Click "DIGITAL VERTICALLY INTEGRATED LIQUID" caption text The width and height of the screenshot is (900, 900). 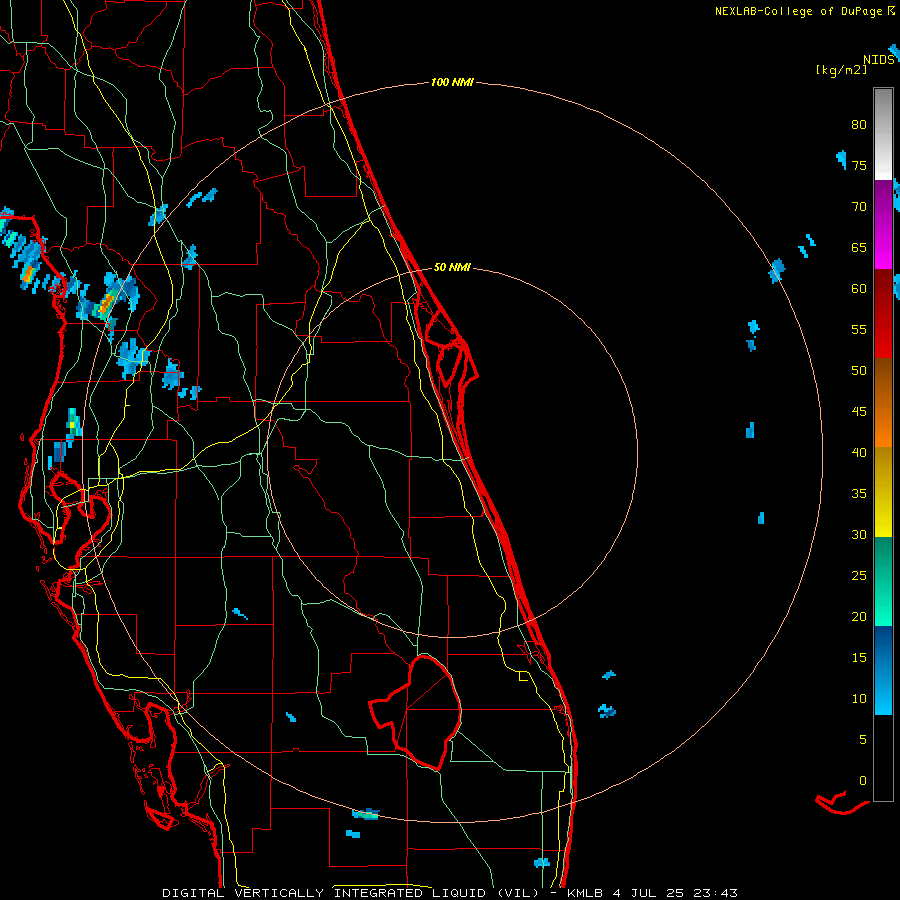[x=325, y=893]
